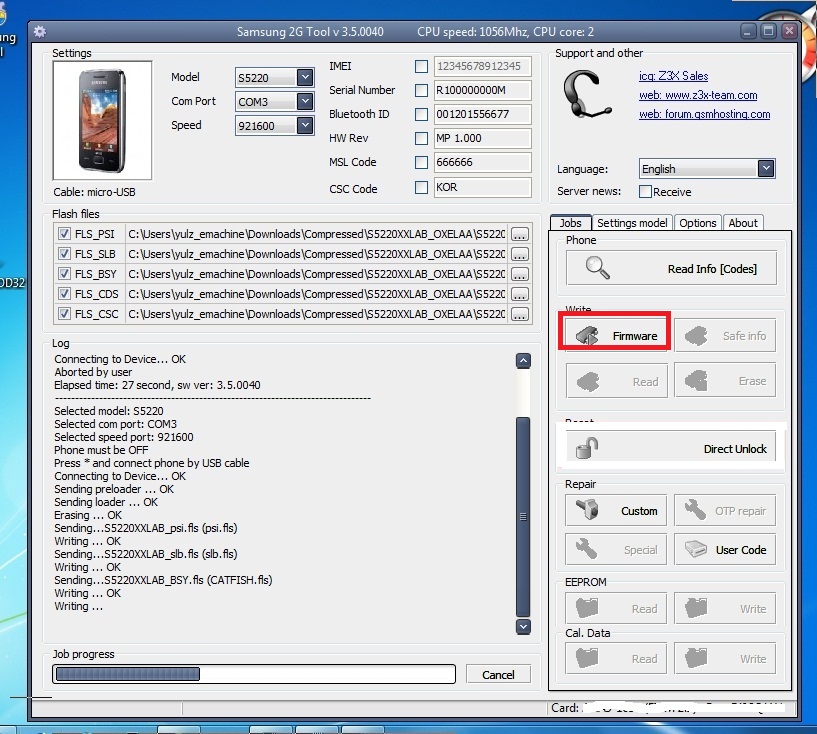Browse for FLS_BSY file
Viewport: 817px width, 734px height.
[519, 274]
